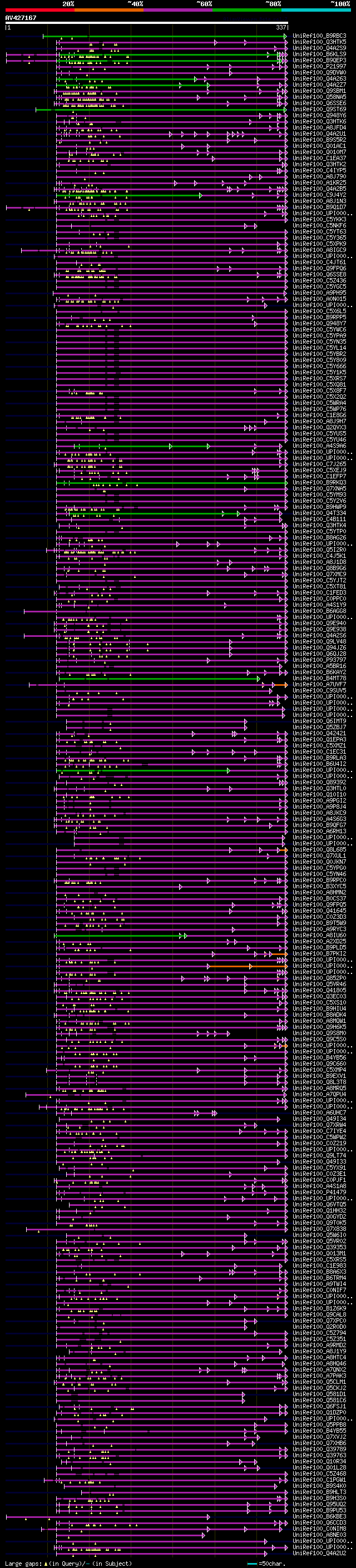
Task: Select the UniRef100_B9S5R2 label
Action: pos(319,140)
